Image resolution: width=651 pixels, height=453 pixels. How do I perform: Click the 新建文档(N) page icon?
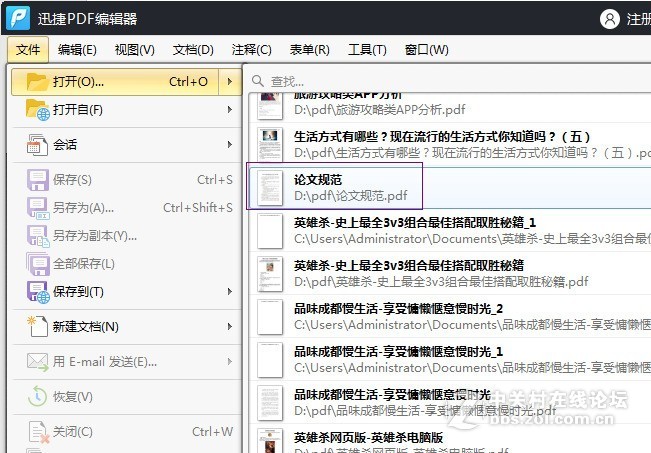point(37,327)
